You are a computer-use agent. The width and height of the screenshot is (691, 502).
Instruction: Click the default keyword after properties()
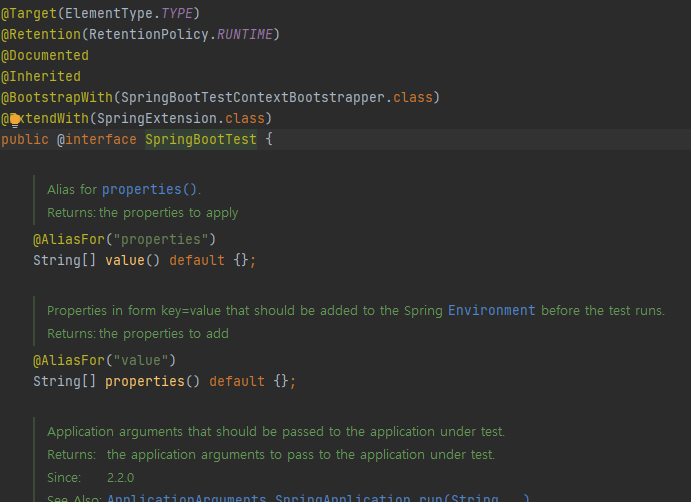[237, 381]
